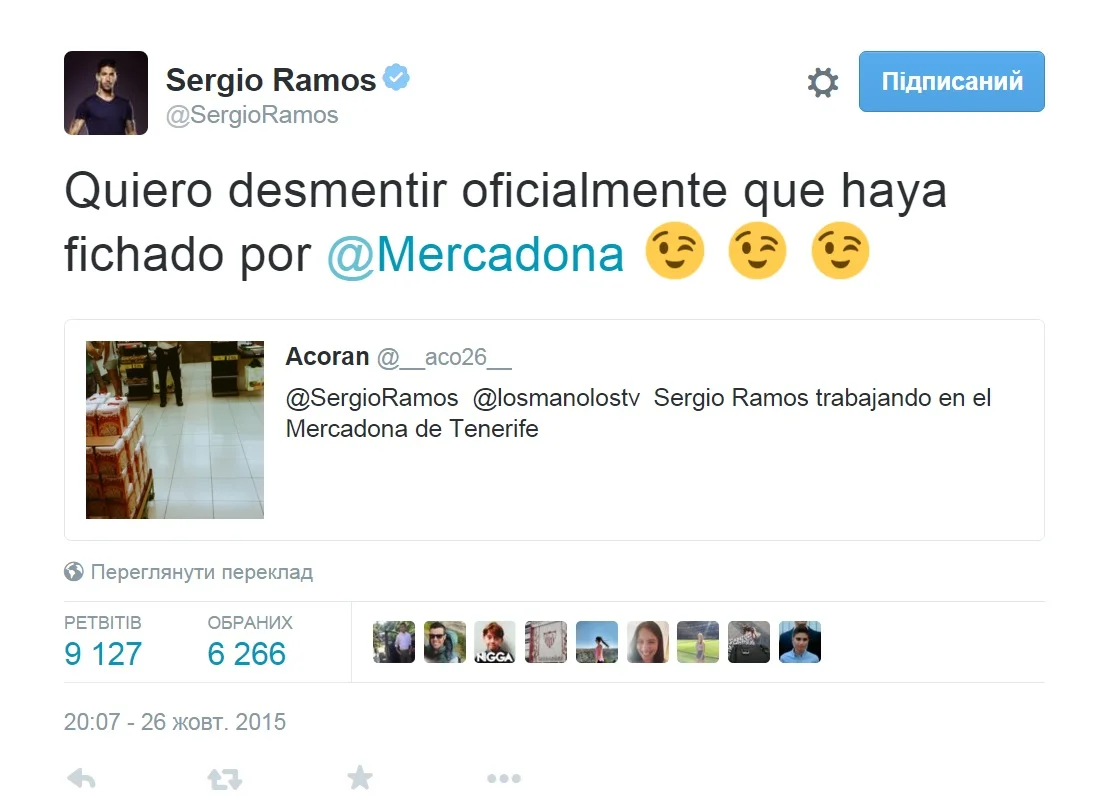
Task: Toggle the Підписаний follow button
Action: click(x=951, y=82)
